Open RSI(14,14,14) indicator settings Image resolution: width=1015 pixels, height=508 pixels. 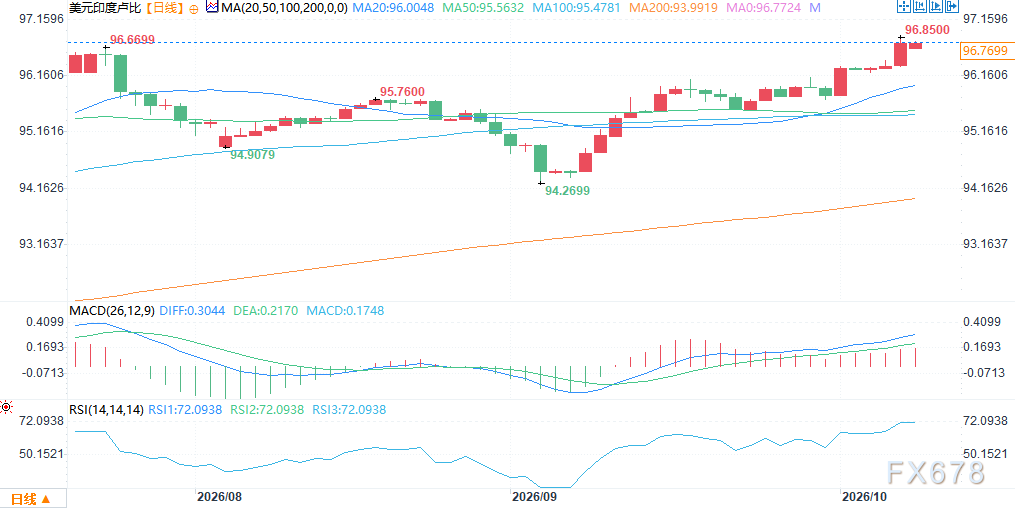107,409
